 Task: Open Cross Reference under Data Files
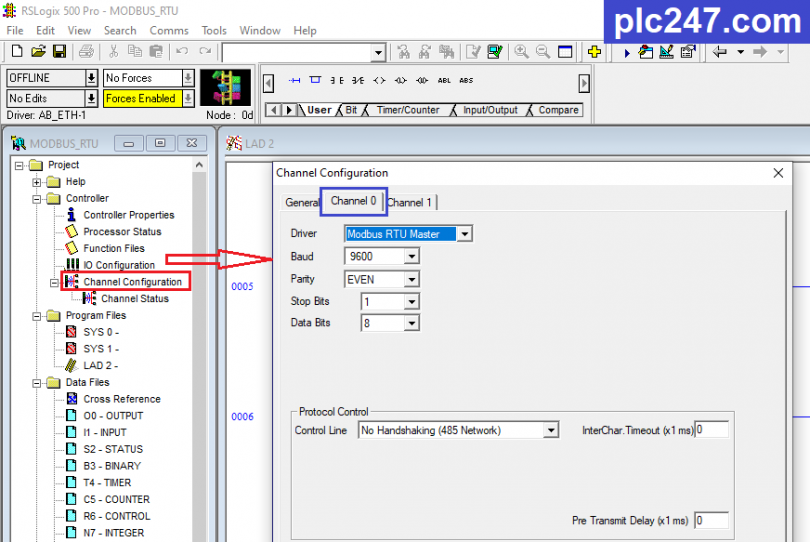121,399
